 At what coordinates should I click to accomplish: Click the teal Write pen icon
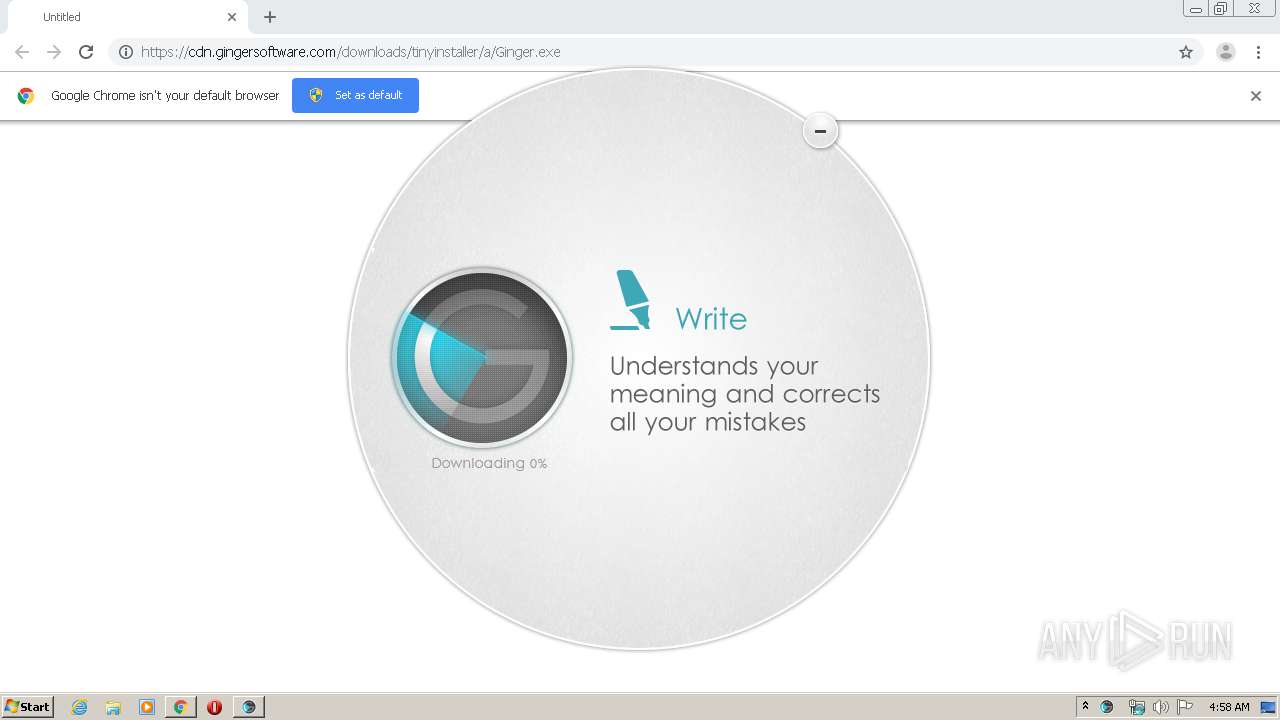tap(630, 300)
